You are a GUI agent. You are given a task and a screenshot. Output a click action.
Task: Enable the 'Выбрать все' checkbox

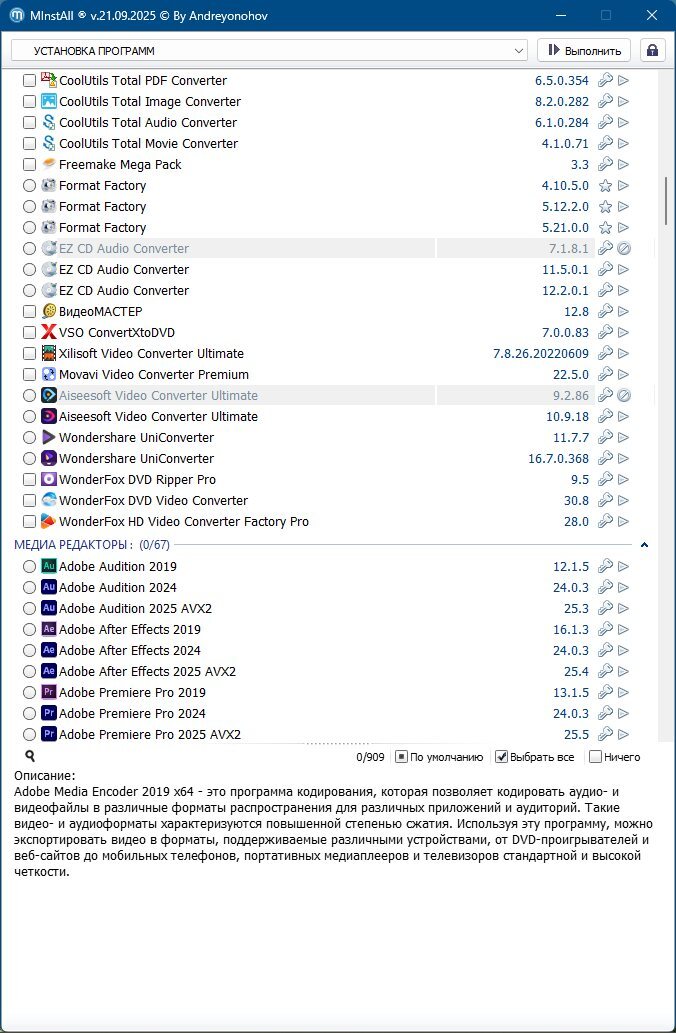pos(502,757)
